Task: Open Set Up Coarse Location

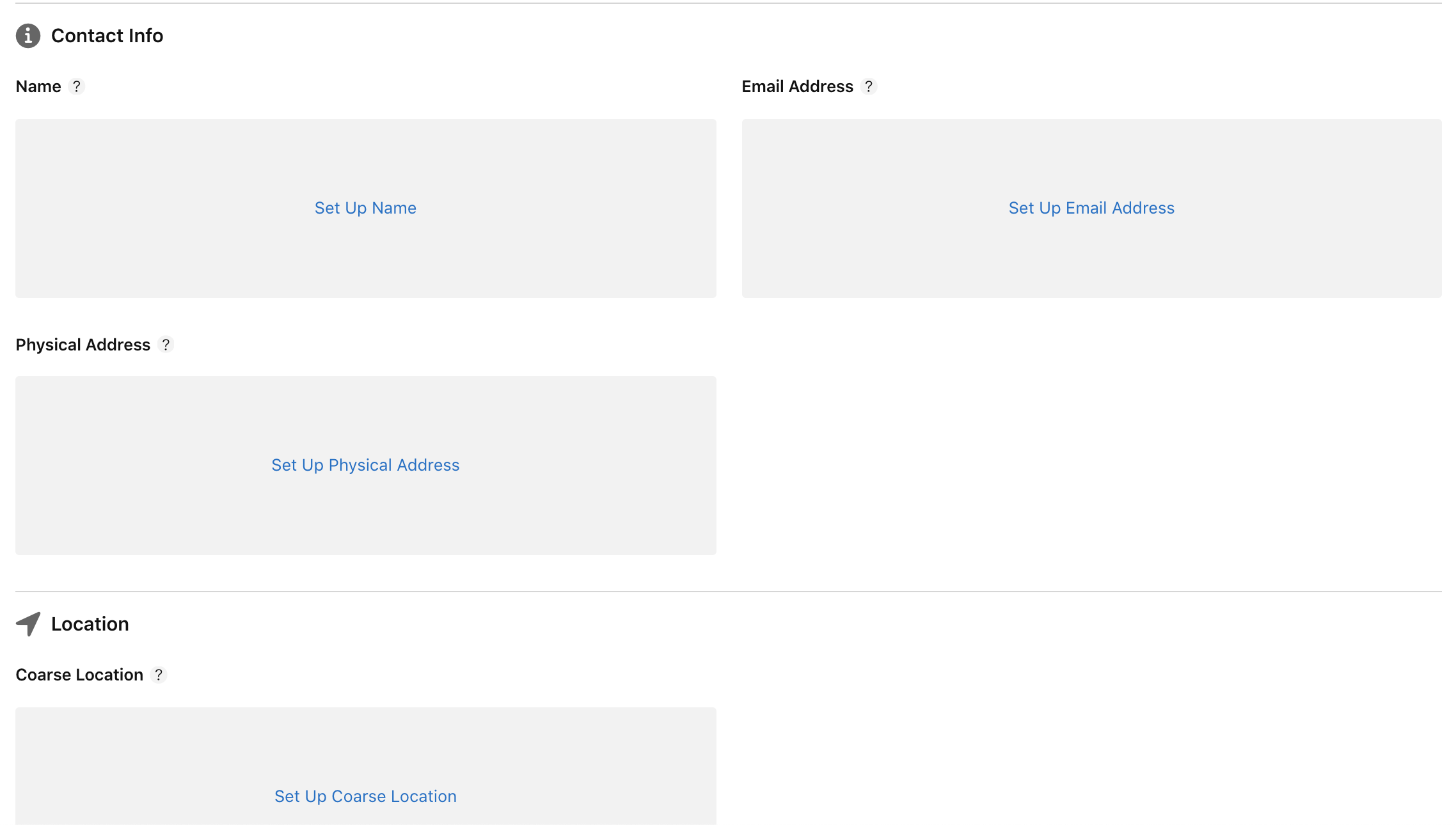Action: 365,796
